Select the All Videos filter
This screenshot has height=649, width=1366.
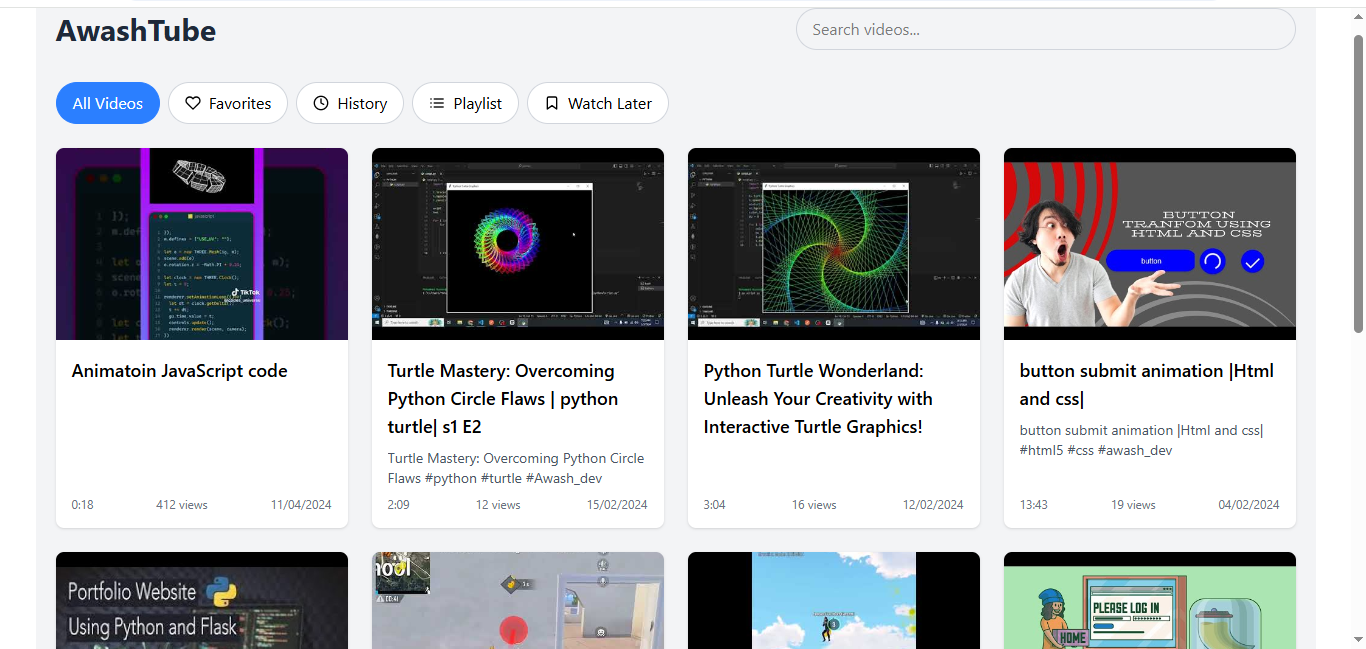click(107, 103)
